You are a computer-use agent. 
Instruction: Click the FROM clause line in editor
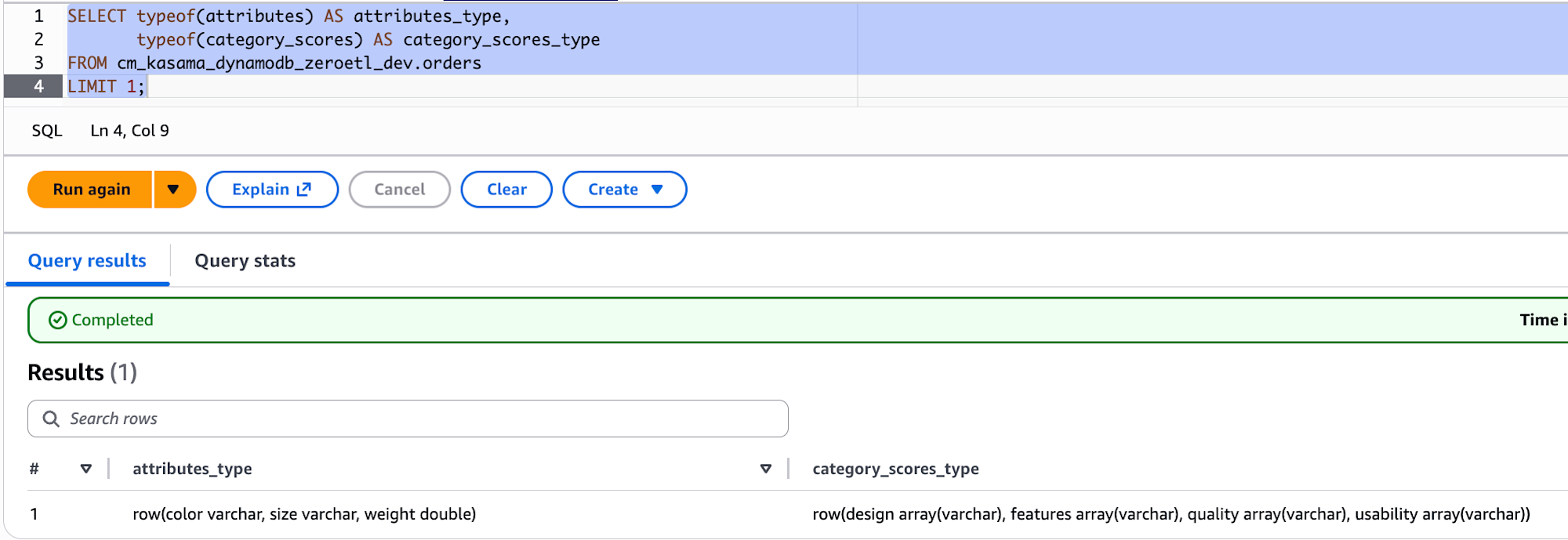274,63
